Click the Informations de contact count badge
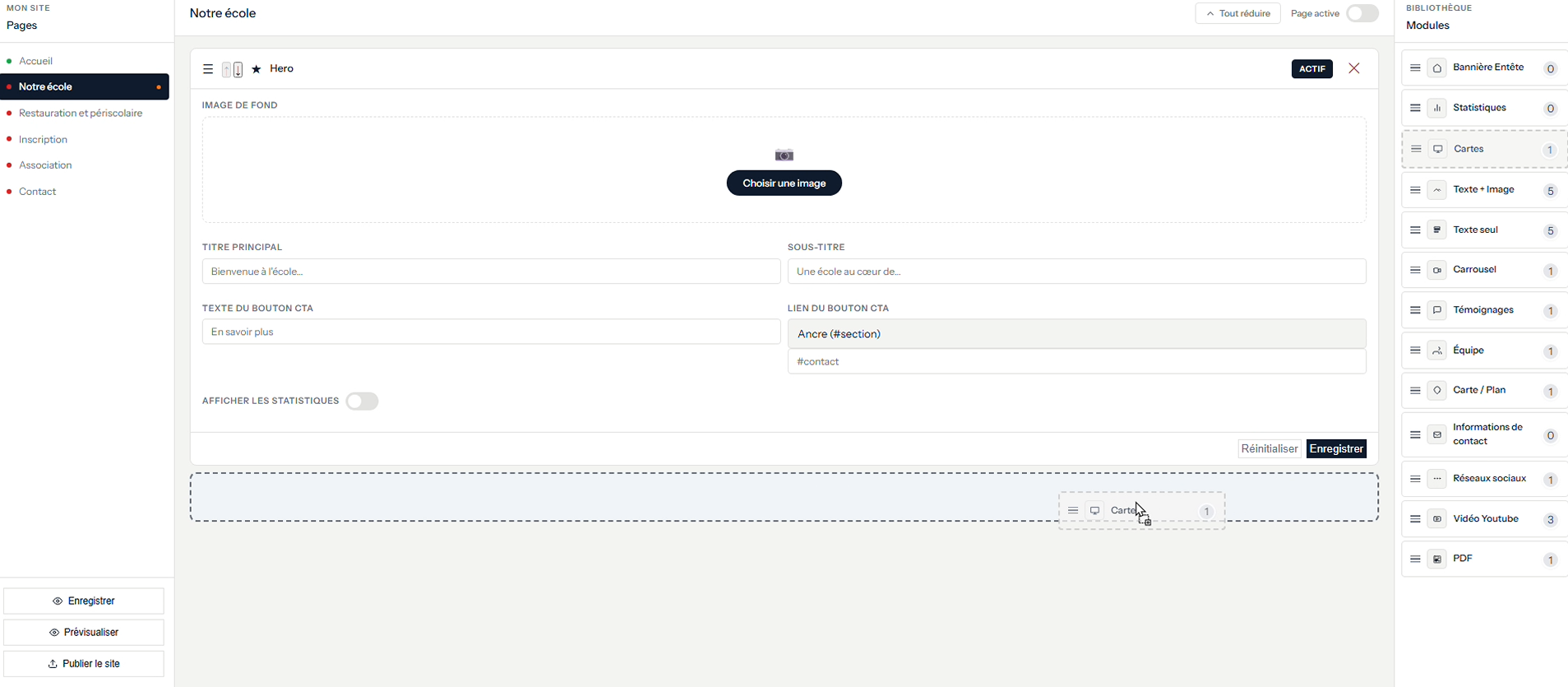This screenshot has width=1568, height=687. 1550,436
